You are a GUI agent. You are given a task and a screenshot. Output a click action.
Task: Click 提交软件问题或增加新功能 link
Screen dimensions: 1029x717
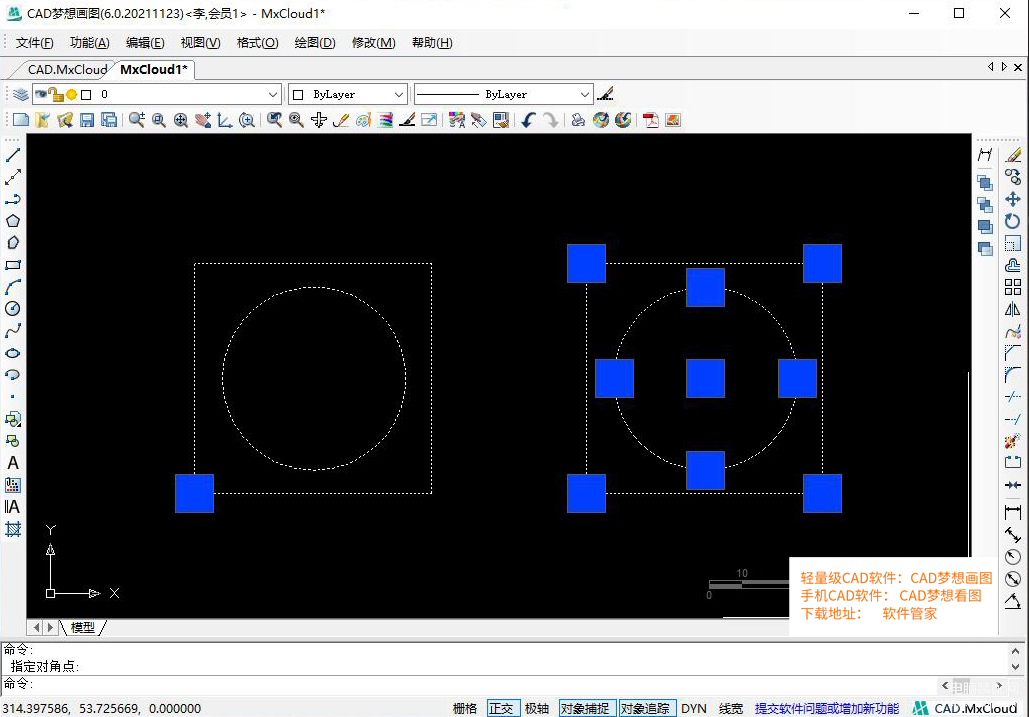click(826, 708)
